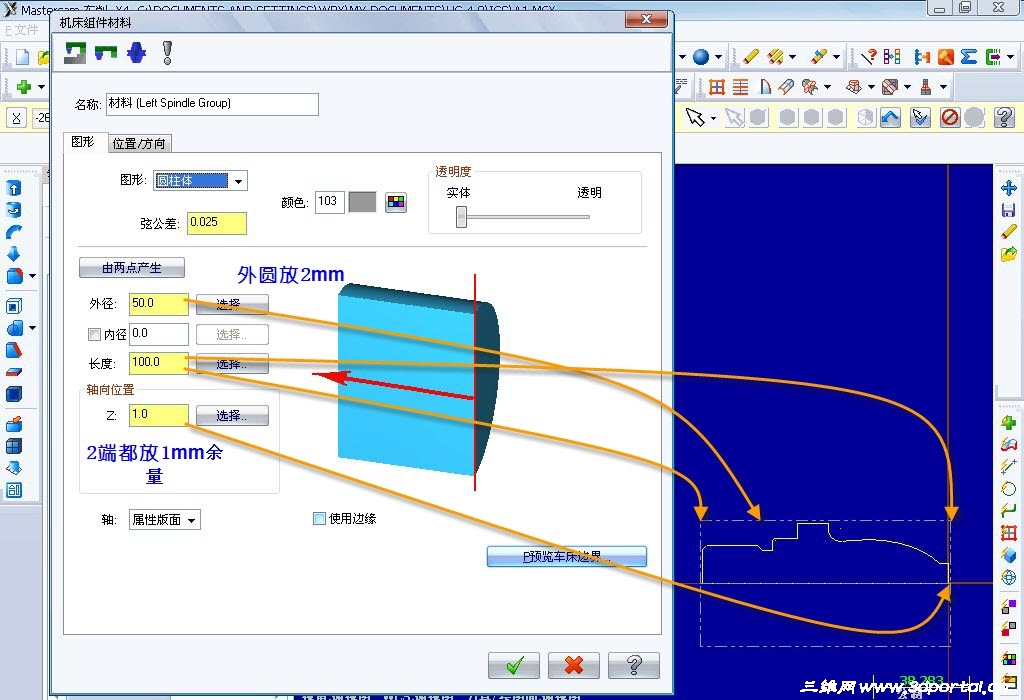Click the 颜色 number field showing 103
1024x700 pixels.
(329, 202)
